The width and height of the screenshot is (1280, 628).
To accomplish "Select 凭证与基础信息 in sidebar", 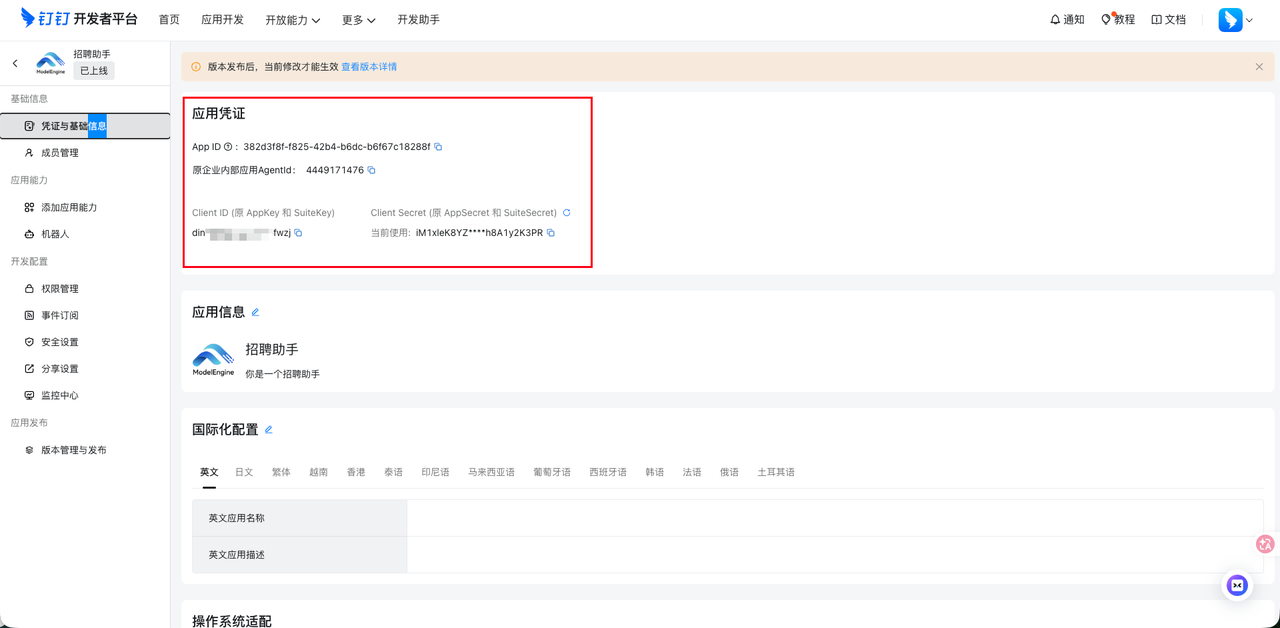I will pyautogui.click(x=85, y=126).
